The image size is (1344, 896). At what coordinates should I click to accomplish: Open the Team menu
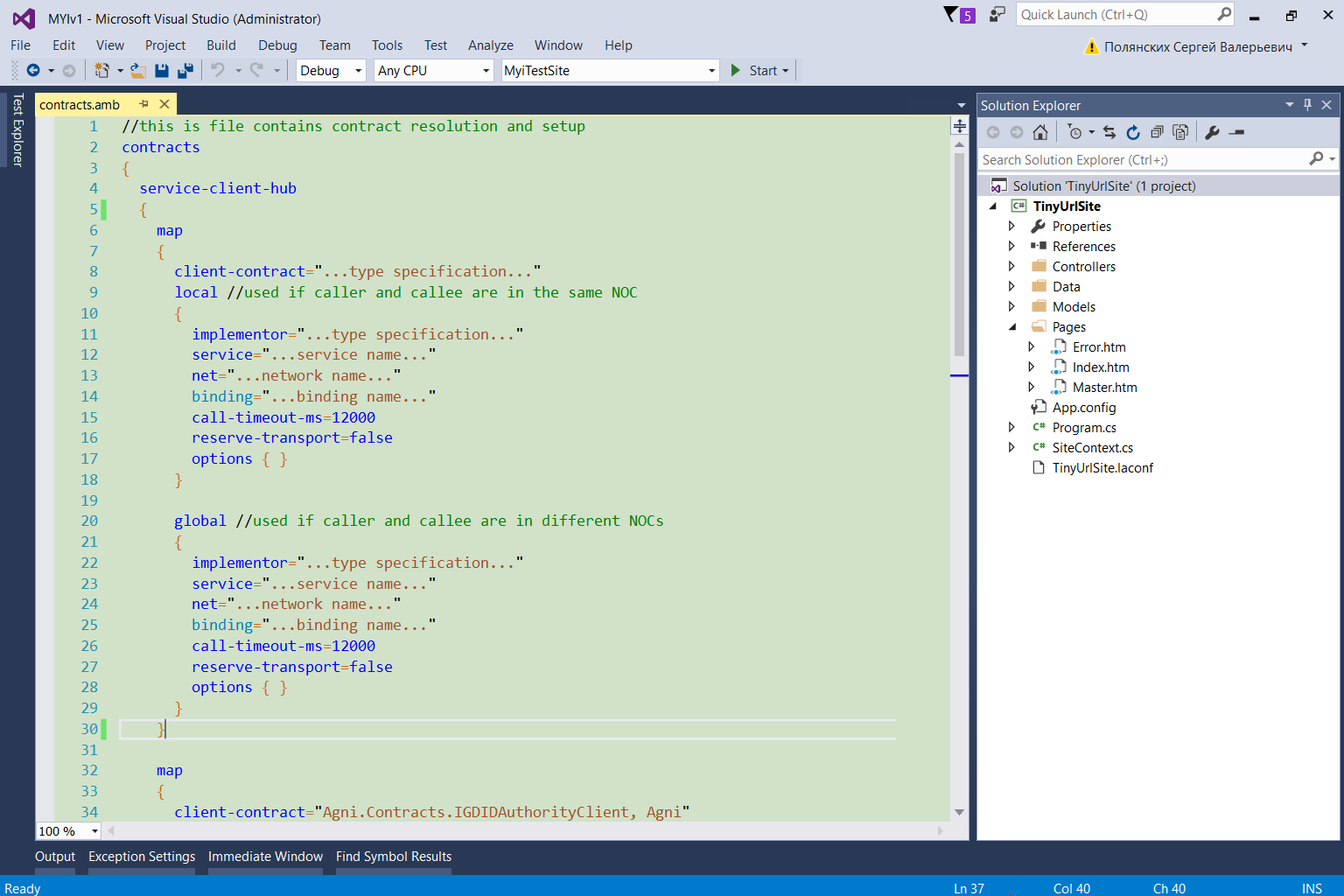coord(334,45)
